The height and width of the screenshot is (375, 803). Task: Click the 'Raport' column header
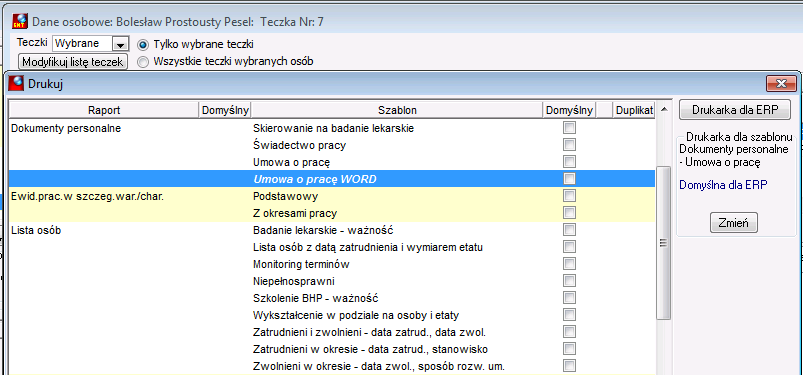pyautogui.click(x=104, y=110)
